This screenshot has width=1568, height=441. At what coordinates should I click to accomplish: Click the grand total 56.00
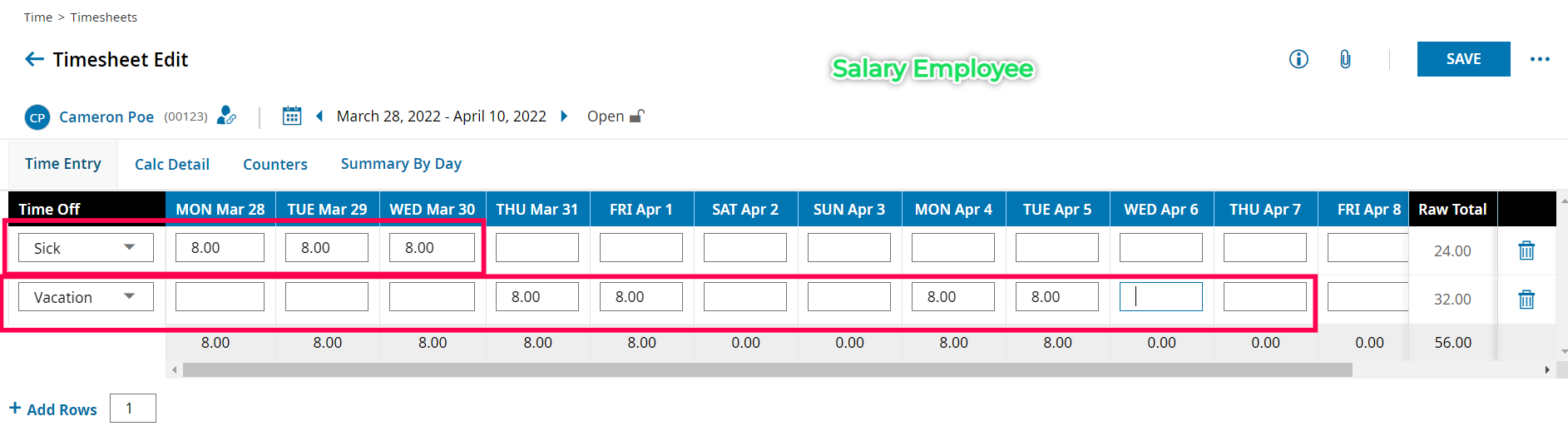(x=1453, y=343)
